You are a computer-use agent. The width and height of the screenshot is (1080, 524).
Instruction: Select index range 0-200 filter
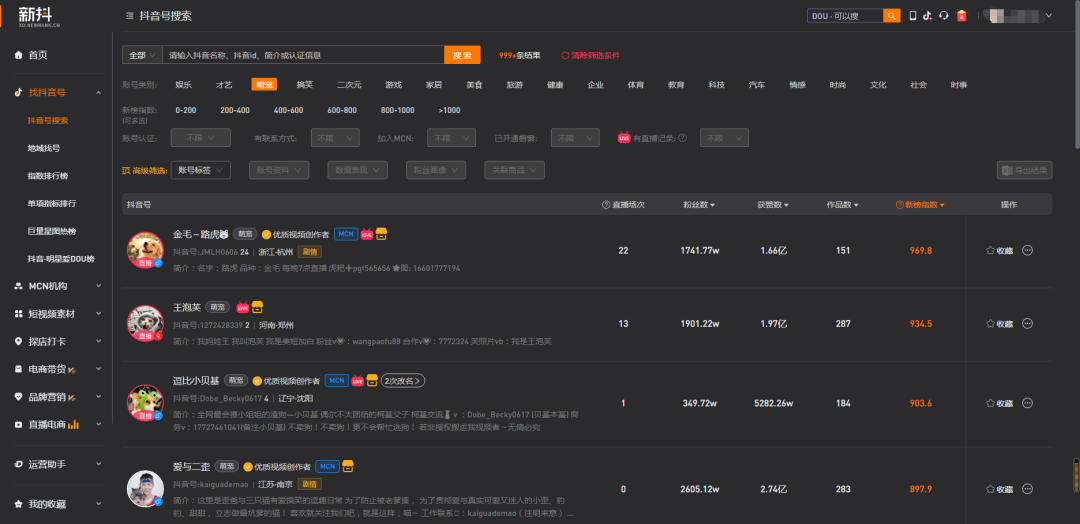point(186,110)
